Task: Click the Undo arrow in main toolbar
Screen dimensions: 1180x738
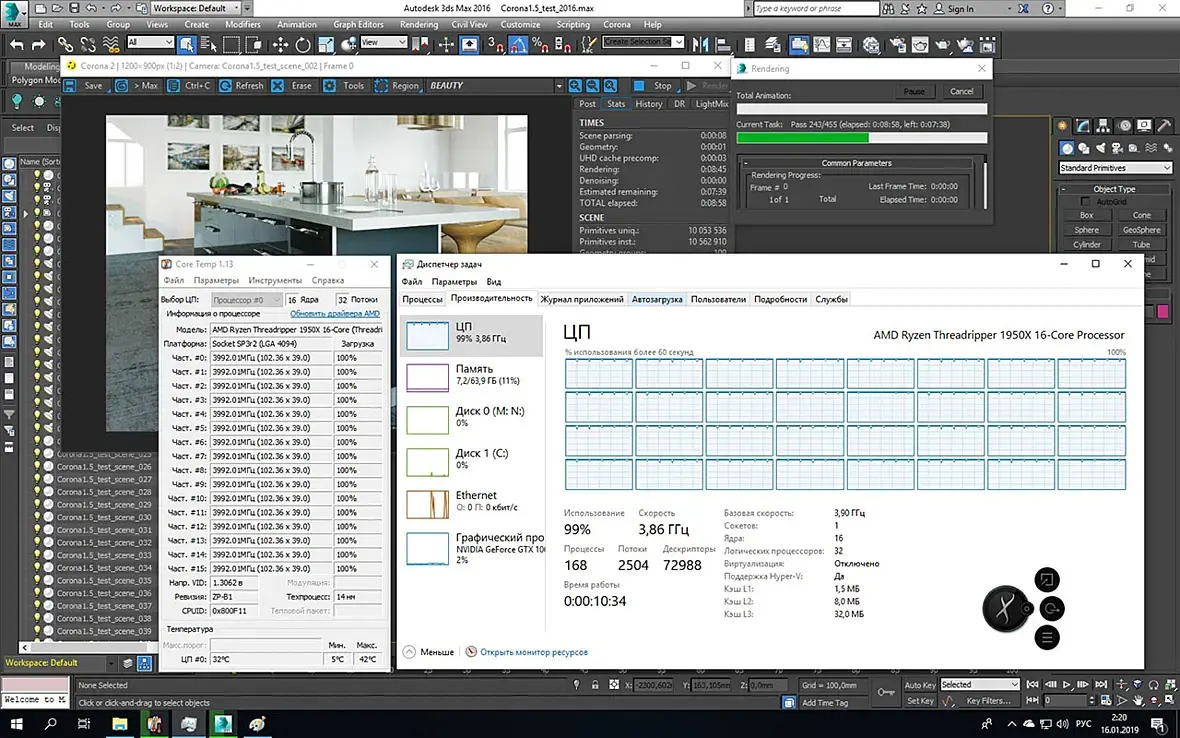Action: [16, 44]
